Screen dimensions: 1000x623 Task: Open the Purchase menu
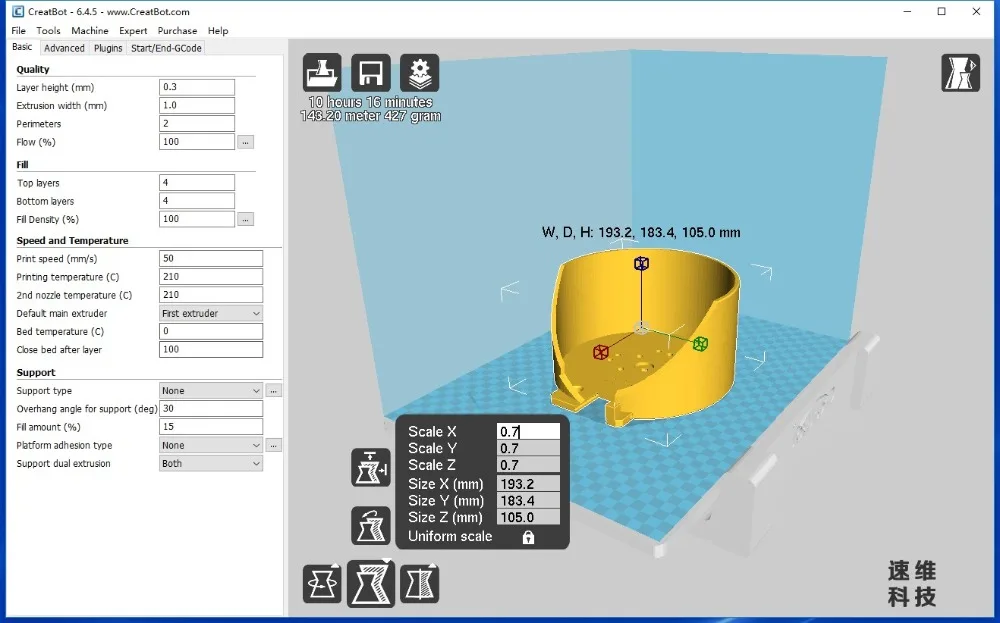177,31
